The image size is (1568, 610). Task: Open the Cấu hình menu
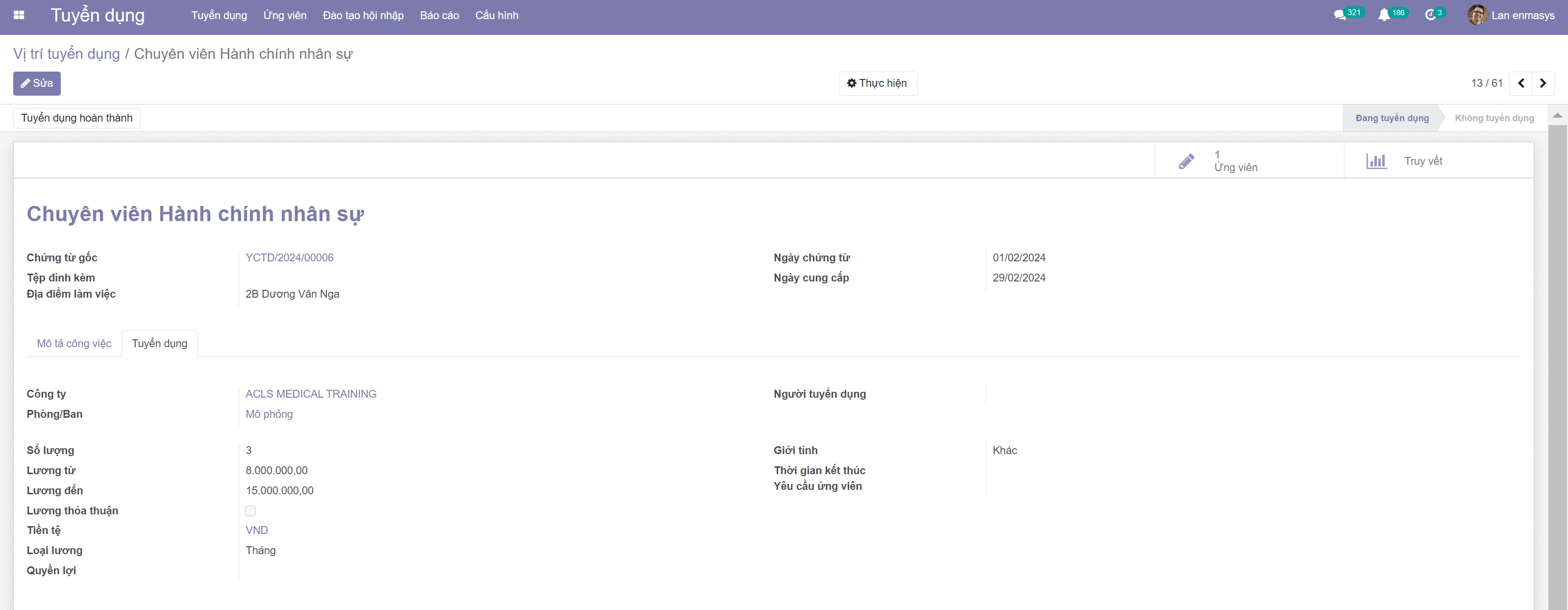pos(497,15)
